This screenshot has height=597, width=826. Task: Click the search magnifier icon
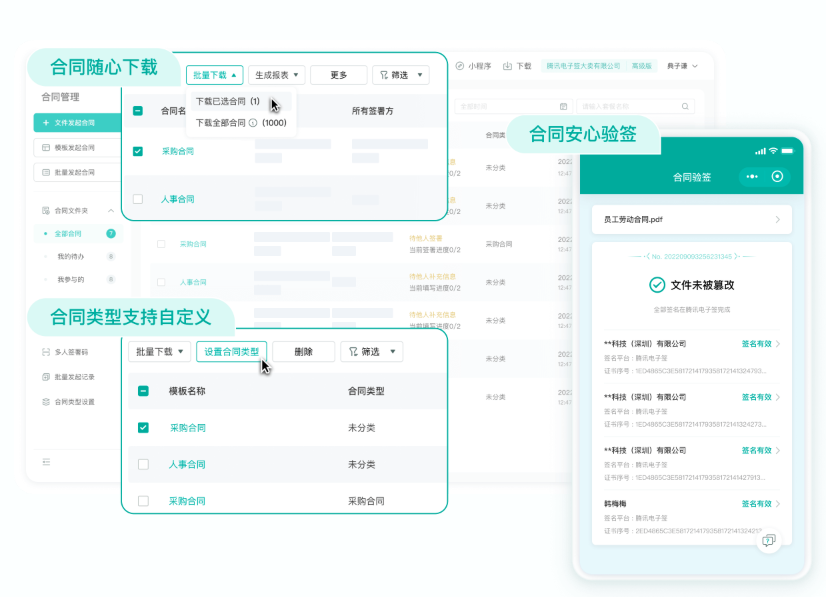685,106
